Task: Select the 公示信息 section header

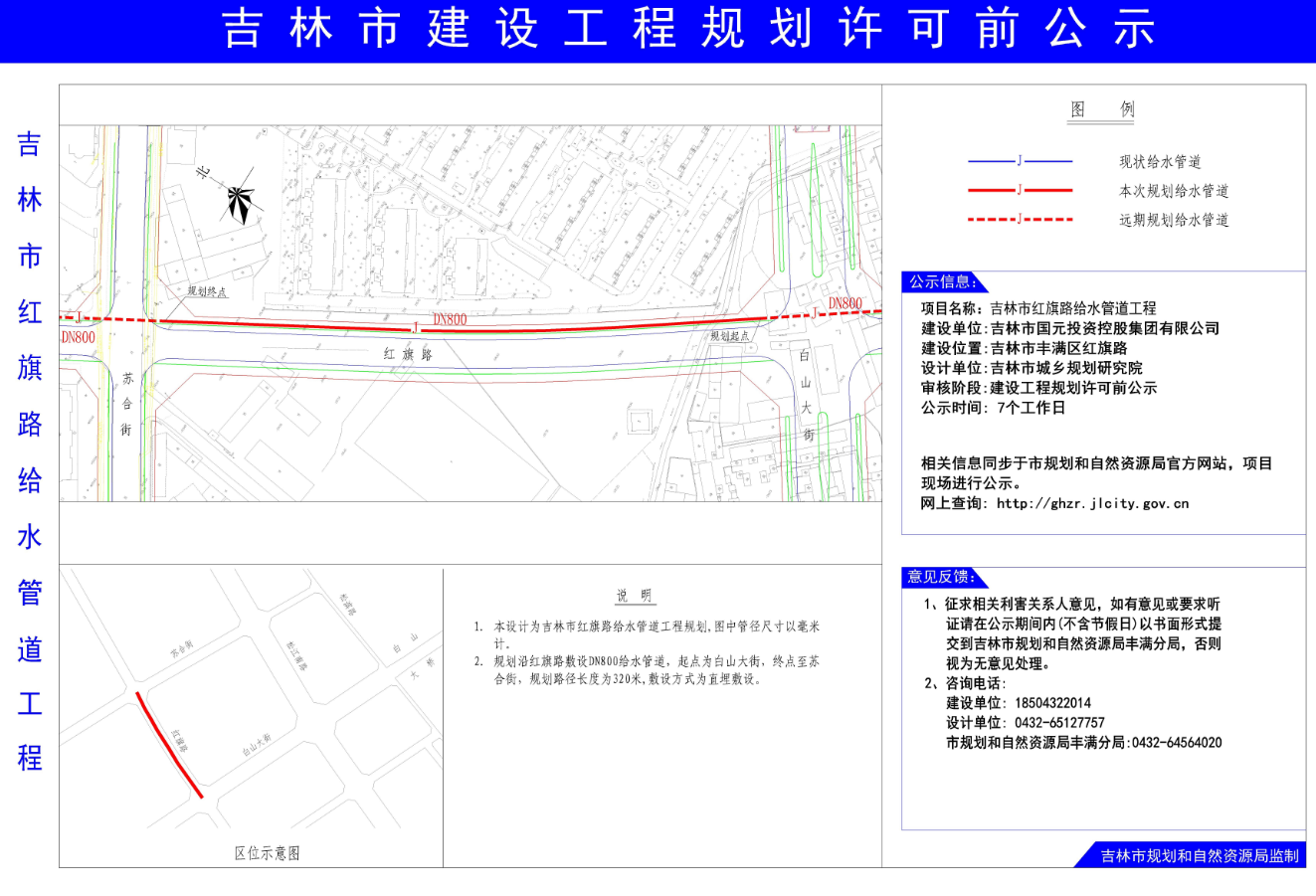Action: (x=941, y=282)
